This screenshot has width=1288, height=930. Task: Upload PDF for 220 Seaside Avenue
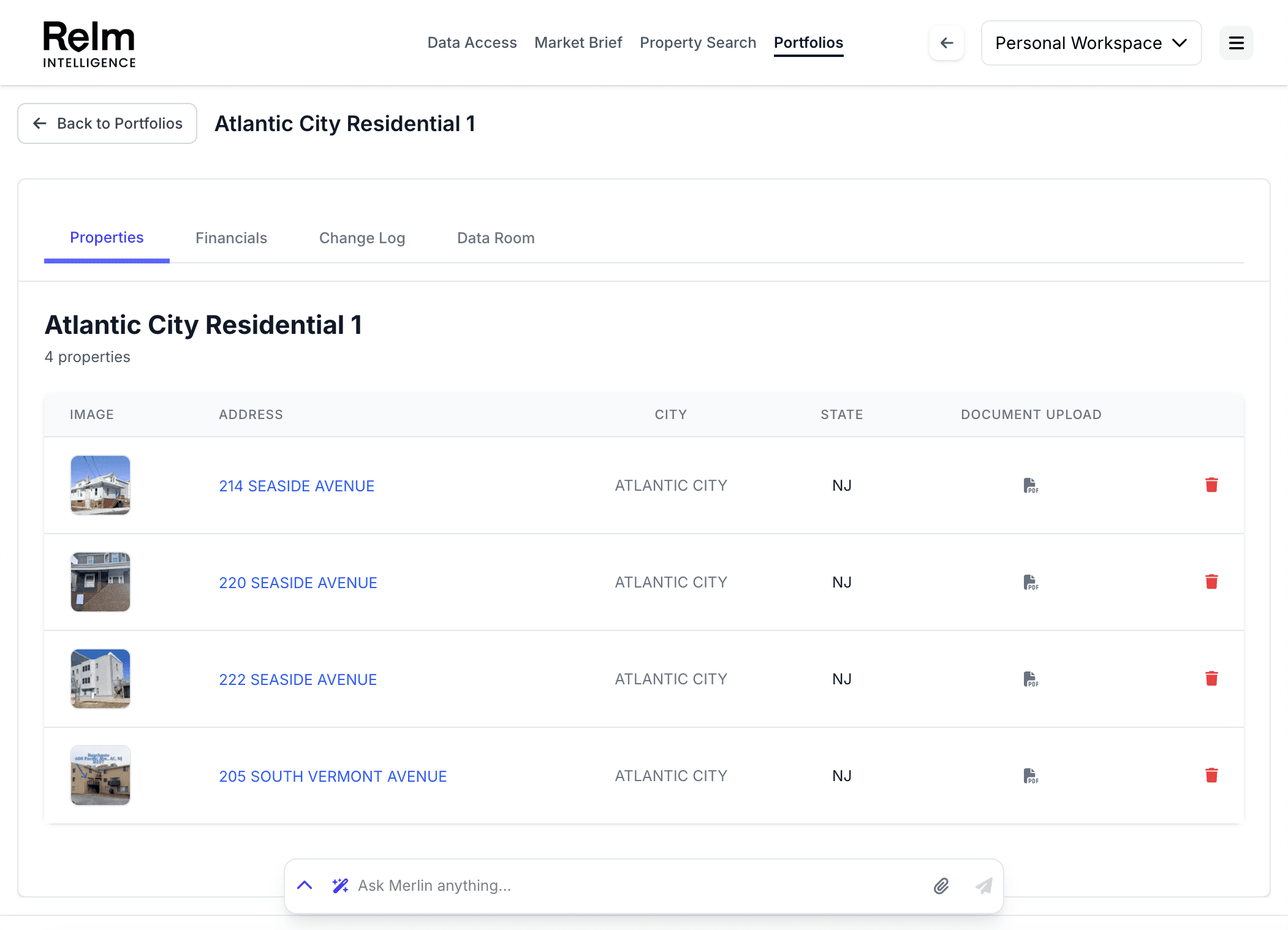pos(1031,582)
